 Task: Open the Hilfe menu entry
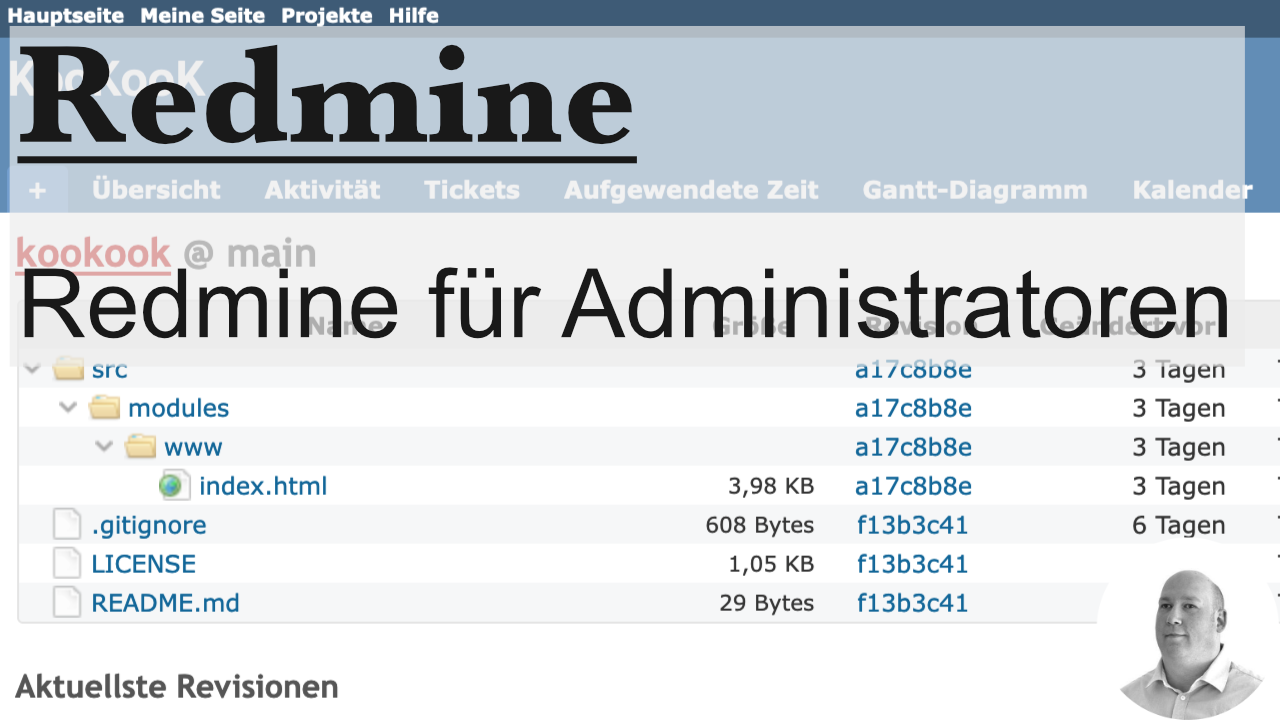click(x=413, y=15)
